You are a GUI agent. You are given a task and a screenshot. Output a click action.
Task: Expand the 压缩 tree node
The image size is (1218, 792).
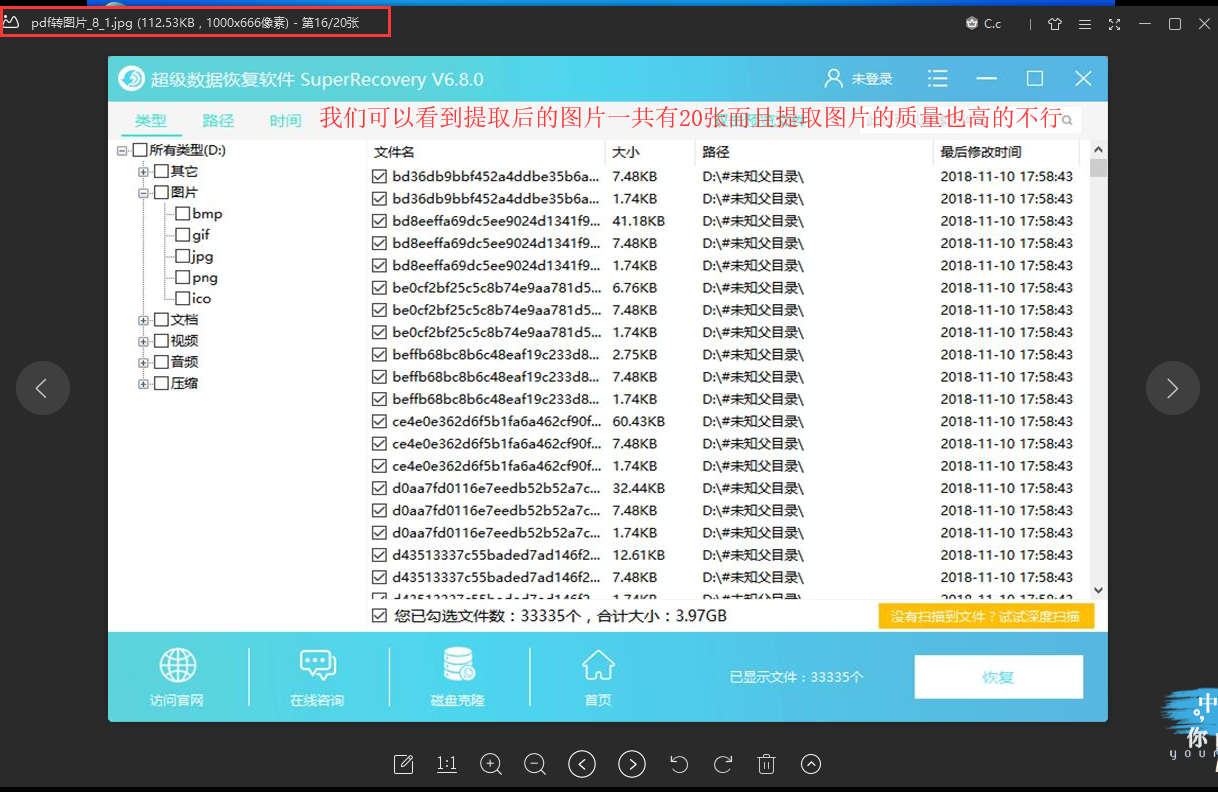coord(144,383)
